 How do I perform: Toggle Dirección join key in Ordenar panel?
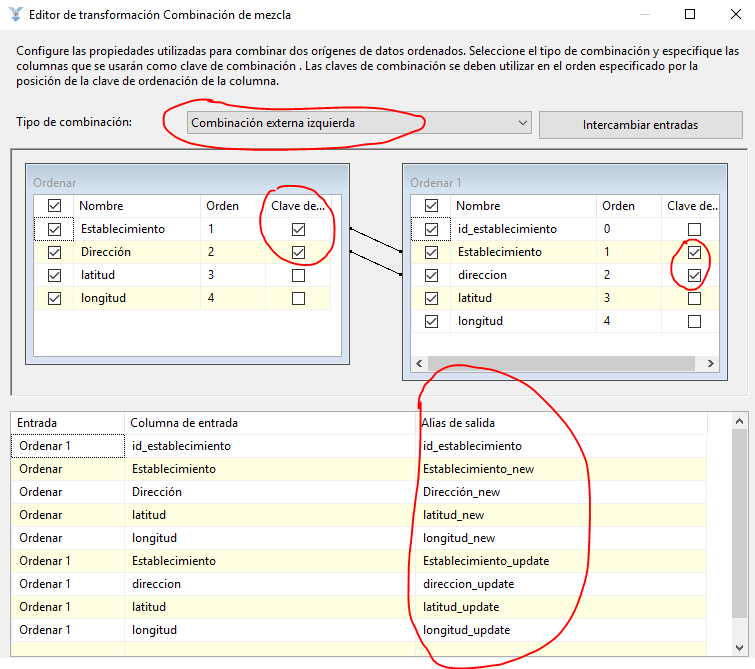[x=299, y=252]
